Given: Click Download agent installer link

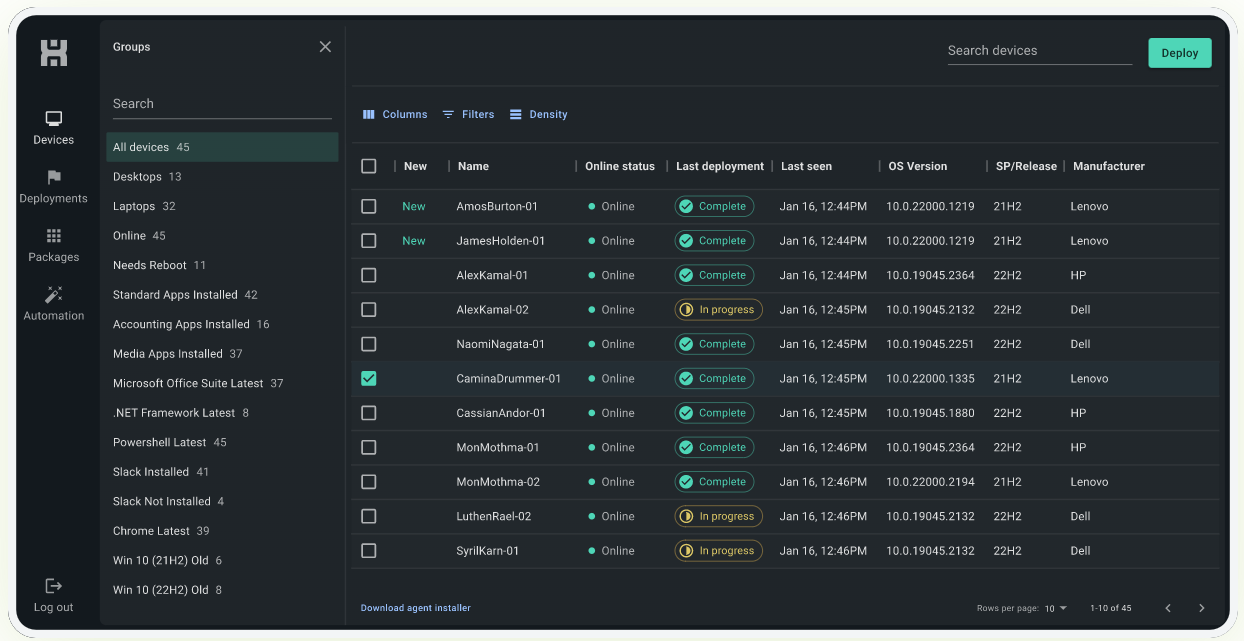Looking at the screenshot, I should 415,608.
